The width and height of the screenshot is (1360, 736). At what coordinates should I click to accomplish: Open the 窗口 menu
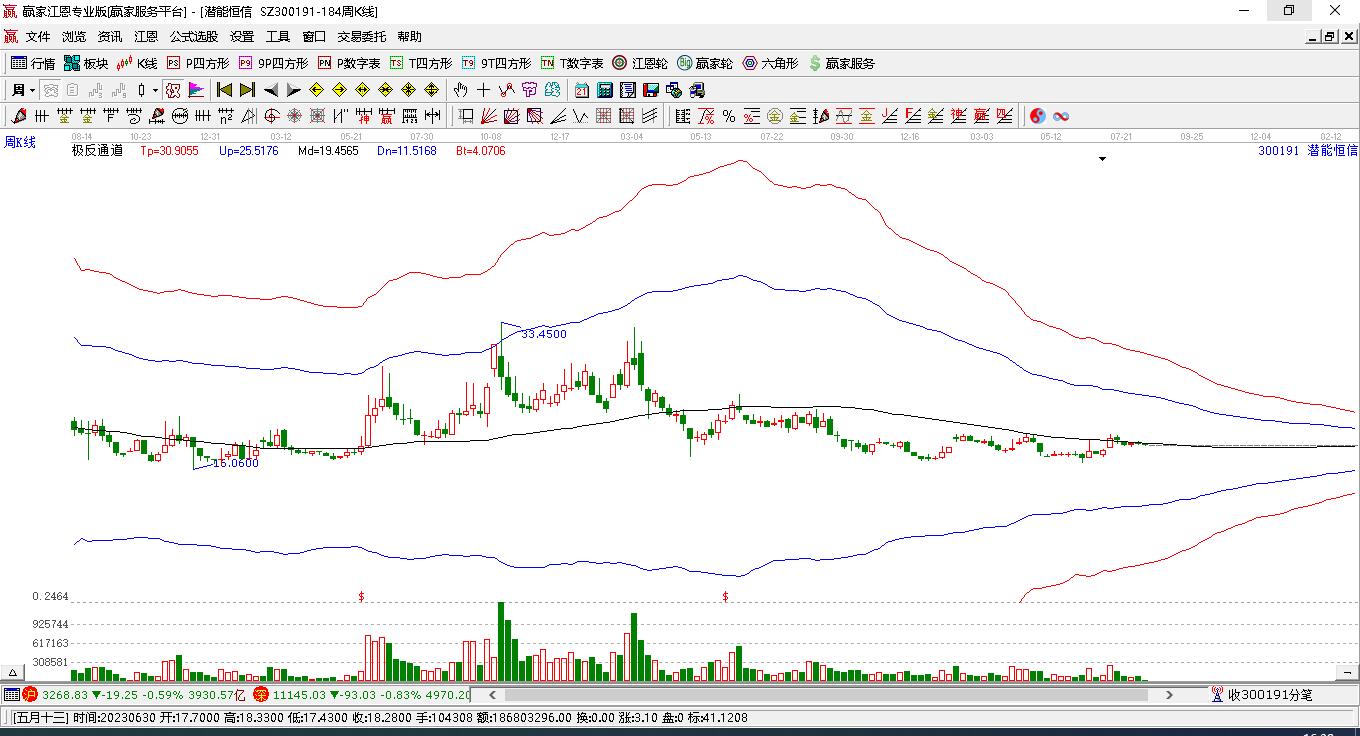tap(314, 37)
